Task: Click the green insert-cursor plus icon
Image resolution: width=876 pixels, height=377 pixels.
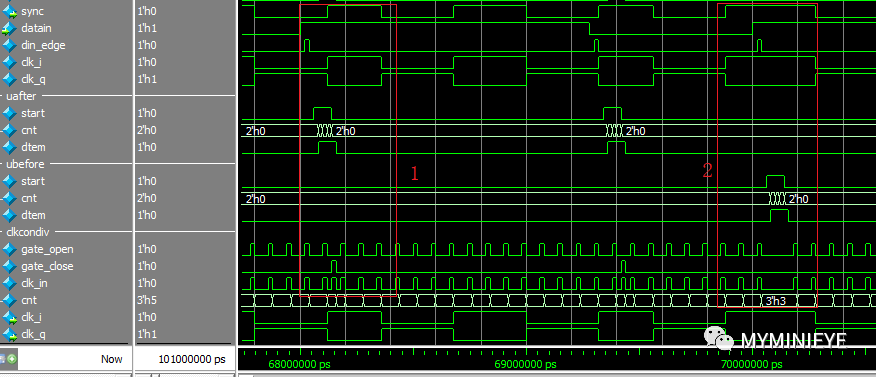Action: pyautogui.click(x=12, y=359)
